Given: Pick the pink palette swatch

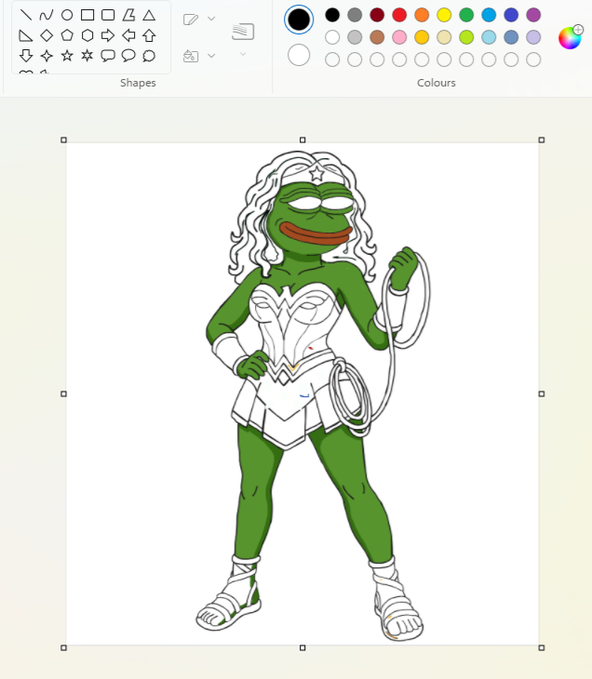Looking at the screenshot, I should 399,37.
